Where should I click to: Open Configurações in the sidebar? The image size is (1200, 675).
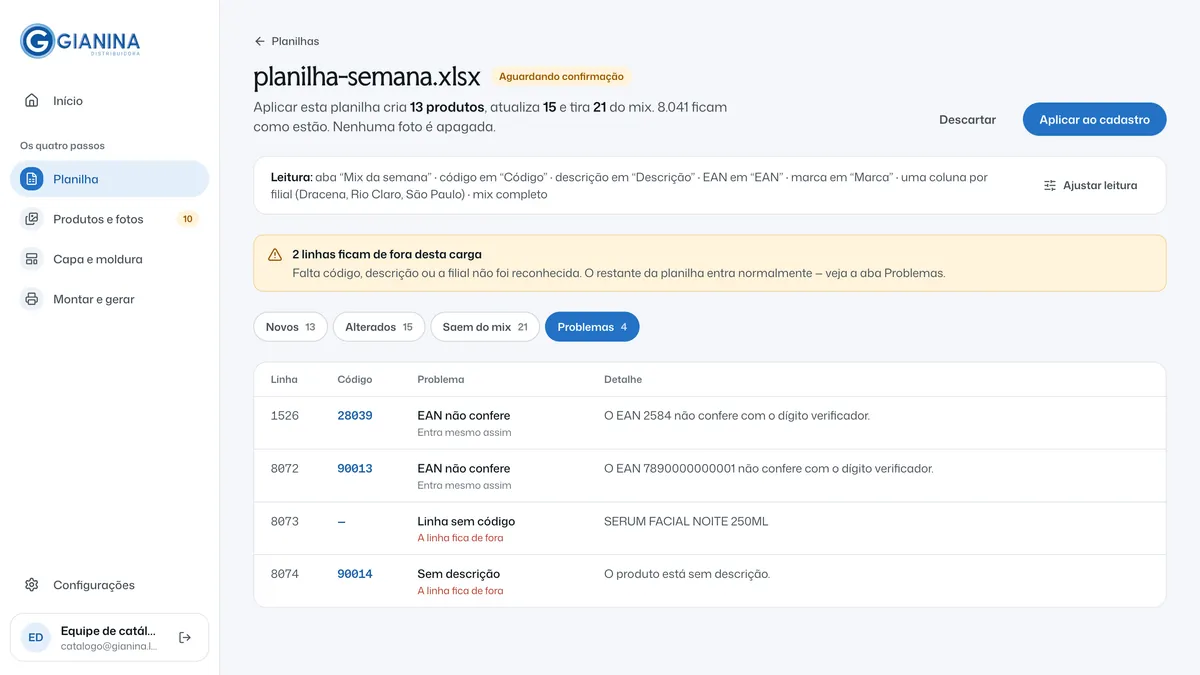tap(109, 585)
